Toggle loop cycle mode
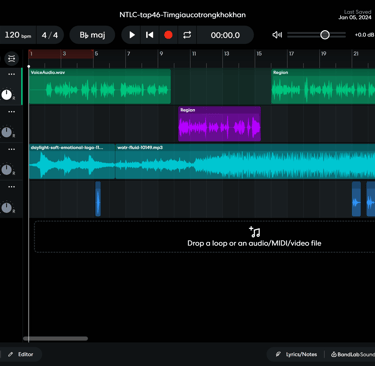 pos(187,35)
